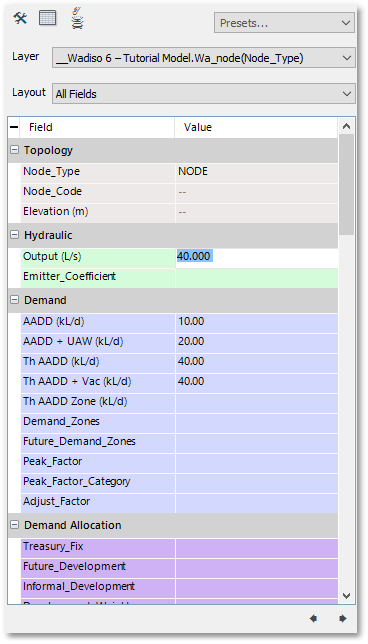Click the Field column header

97,127
